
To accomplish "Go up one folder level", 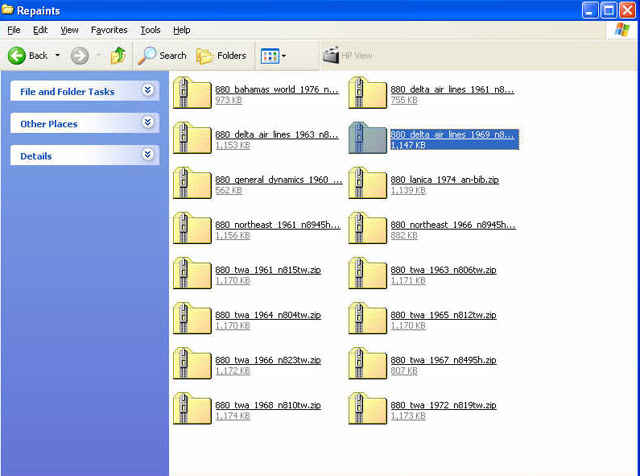I will click(118, 56).
